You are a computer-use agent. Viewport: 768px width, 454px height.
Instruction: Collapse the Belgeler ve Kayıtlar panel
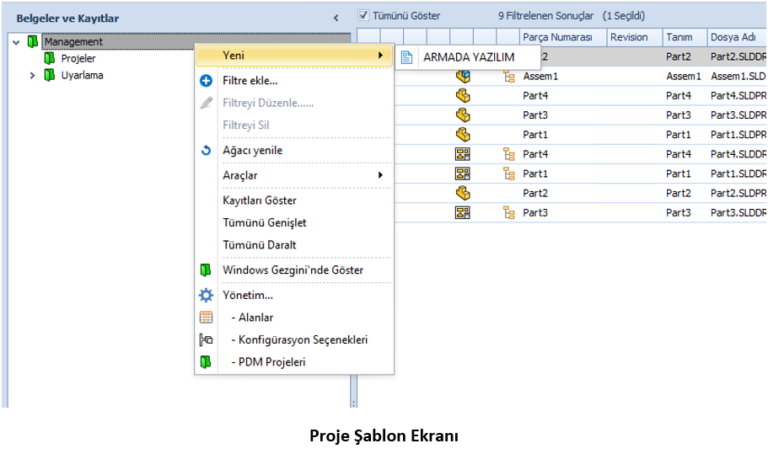335,17
